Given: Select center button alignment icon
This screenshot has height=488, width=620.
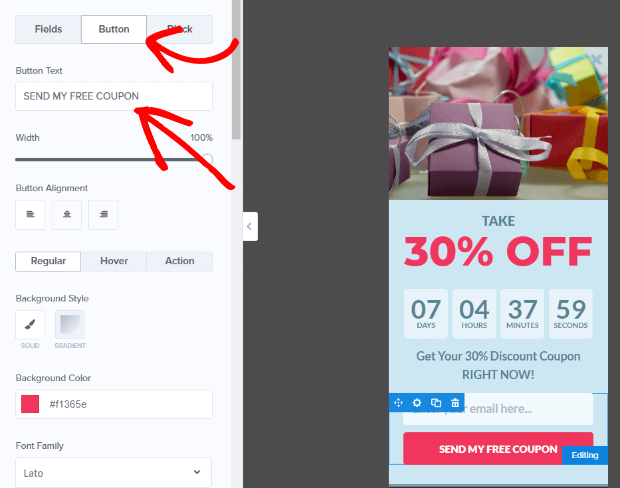Looking at the screenshot, I should click(x=67, y=215).
